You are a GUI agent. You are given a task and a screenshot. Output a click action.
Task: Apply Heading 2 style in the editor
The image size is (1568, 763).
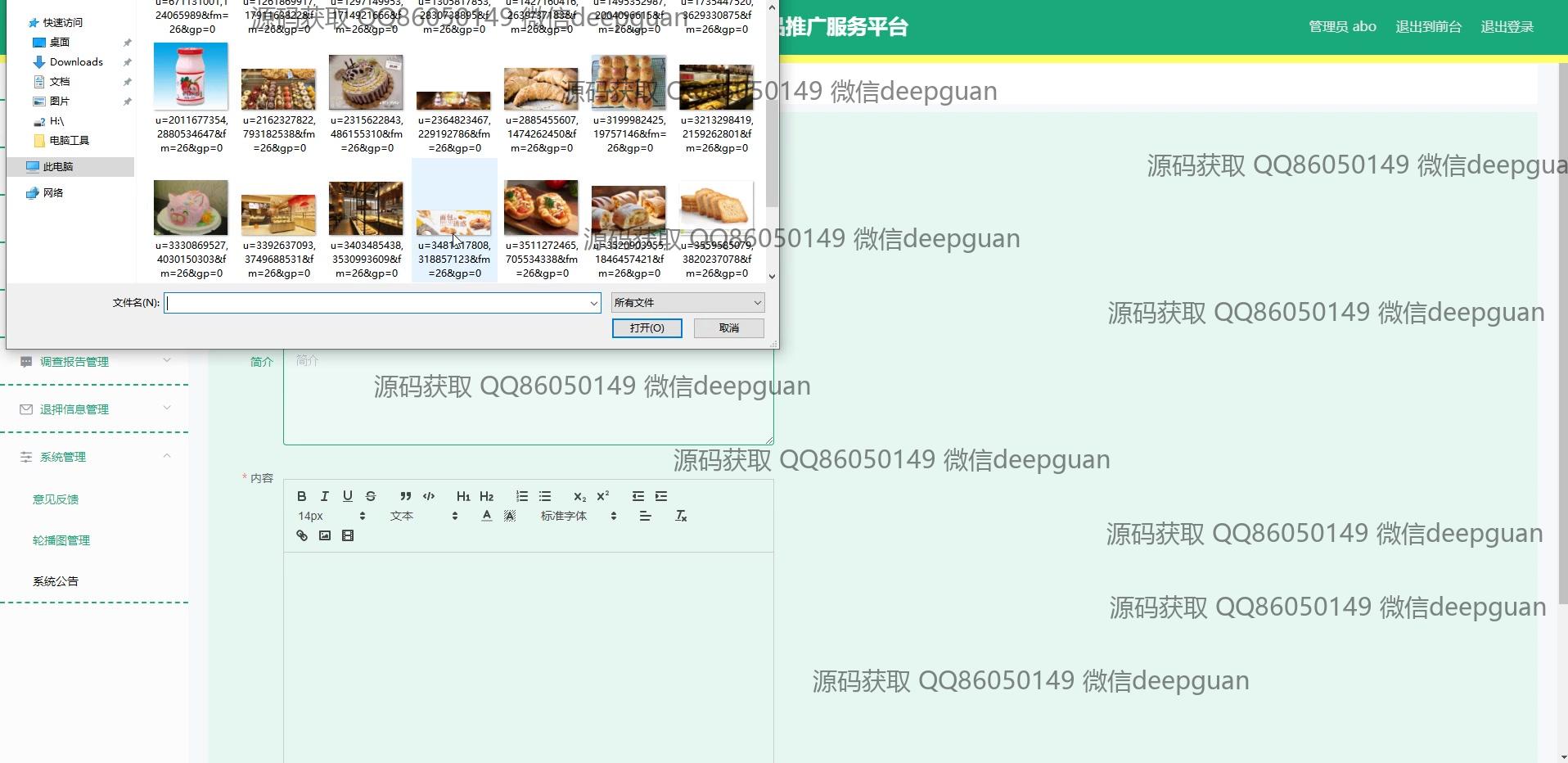(487, 496)
